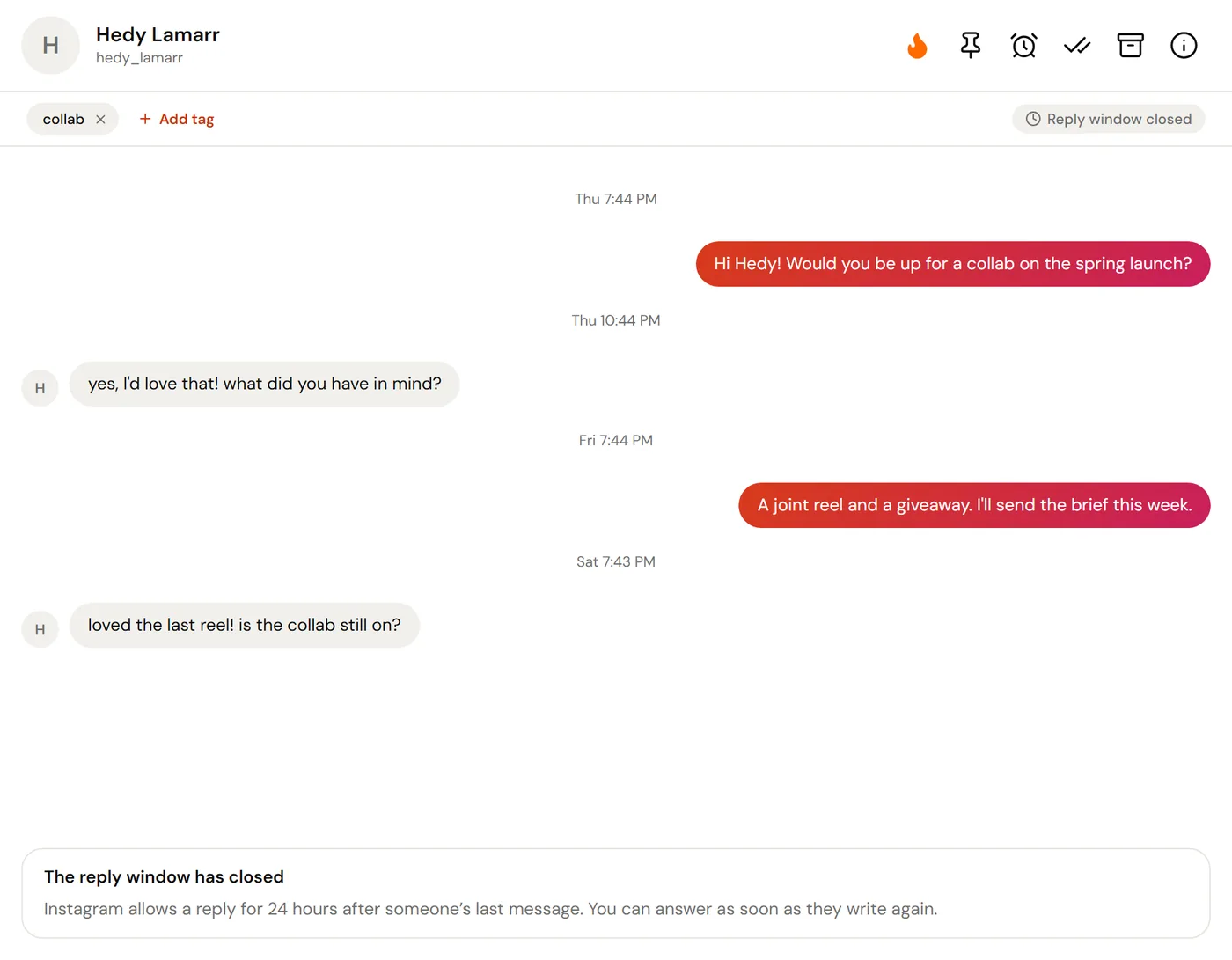The width and height of the screenshot is (1232, 960).
Task: Click the hedy_lamarr username
Action: pyautogui.click(x=139, y=58)
